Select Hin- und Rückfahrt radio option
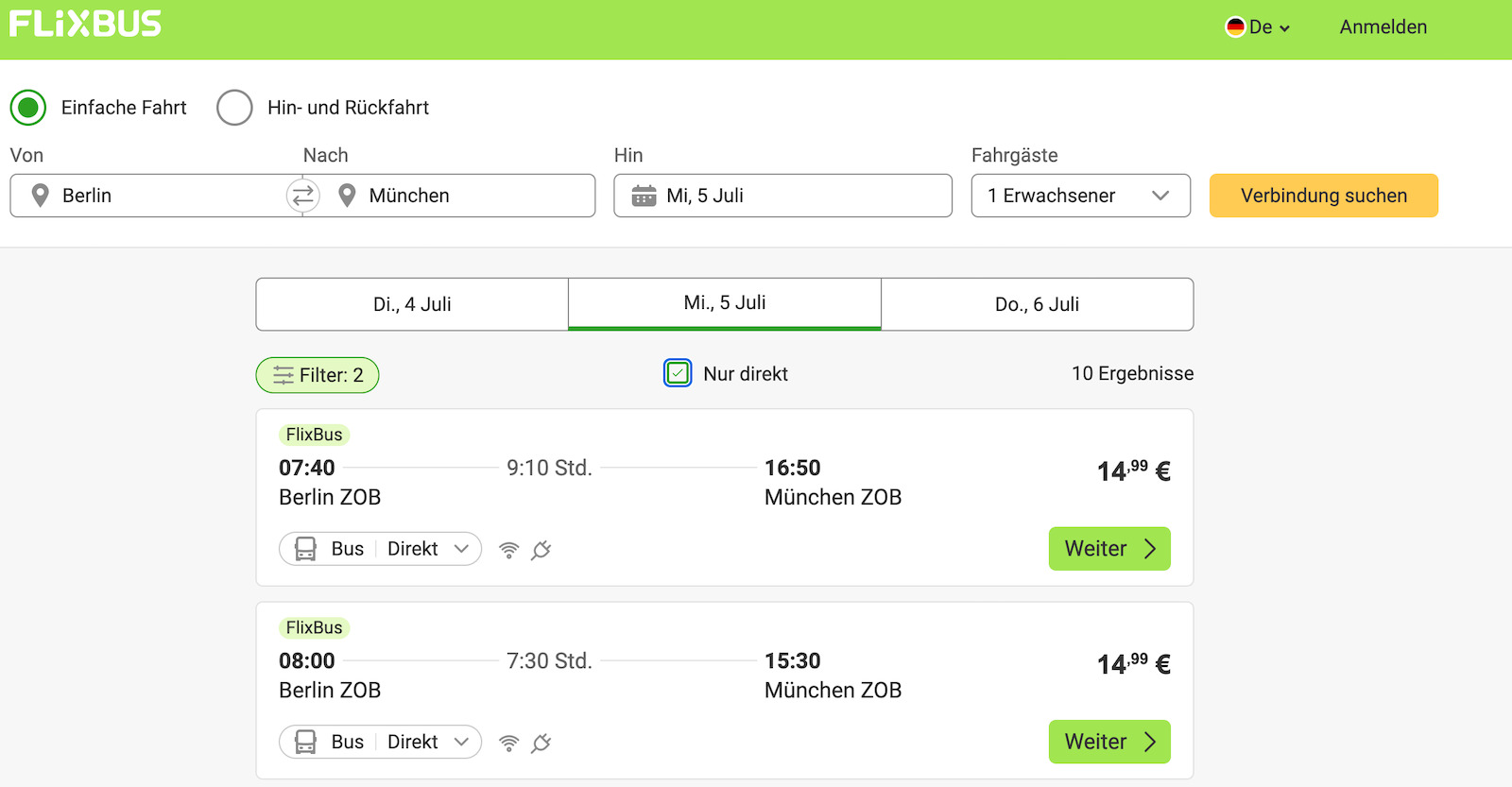This screenshot has height=787, width=1512. click(234, 108)
